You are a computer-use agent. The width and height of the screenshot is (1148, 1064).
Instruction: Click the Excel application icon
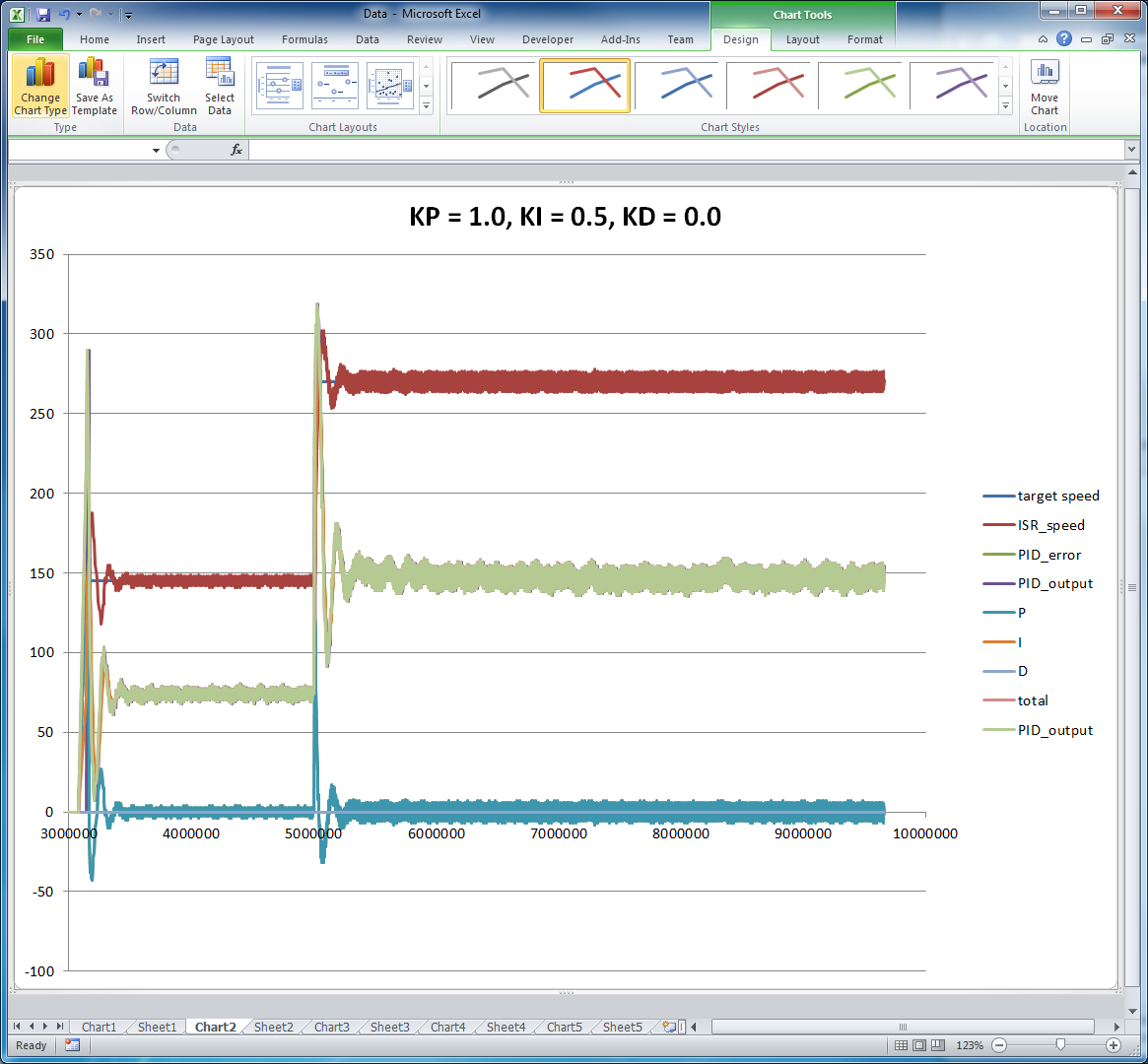point(17,14)
